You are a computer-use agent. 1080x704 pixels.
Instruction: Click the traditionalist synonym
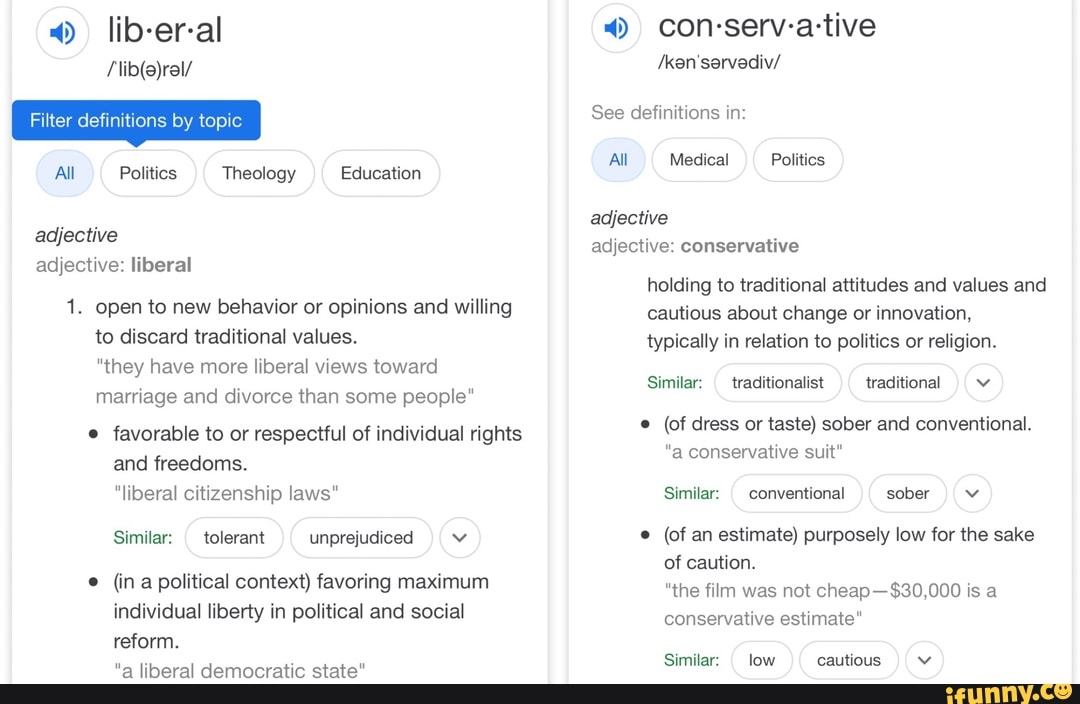[778, 383]
